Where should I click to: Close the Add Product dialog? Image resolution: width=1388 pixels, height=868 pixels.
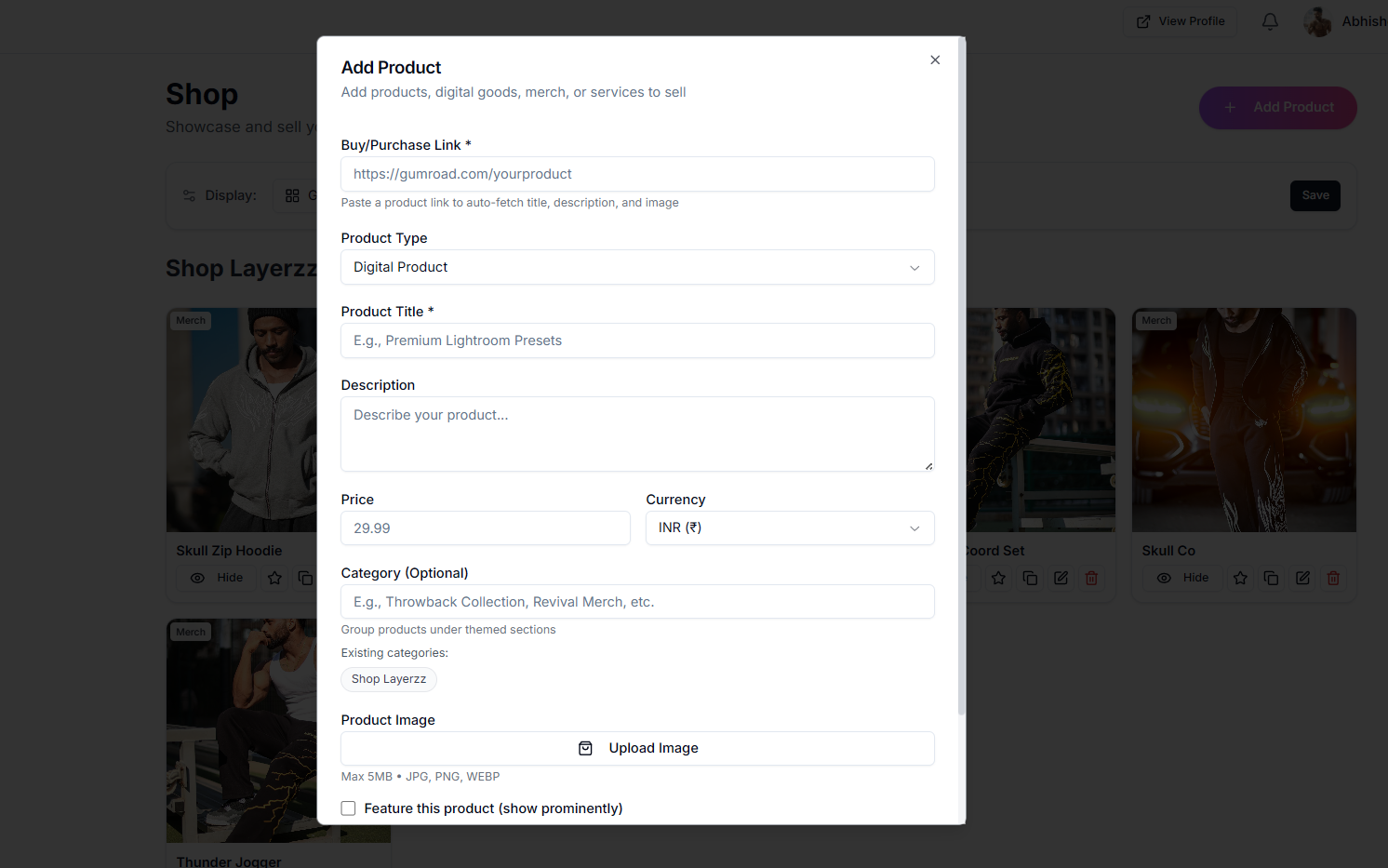pyautogui.click(x=935, y=60)
